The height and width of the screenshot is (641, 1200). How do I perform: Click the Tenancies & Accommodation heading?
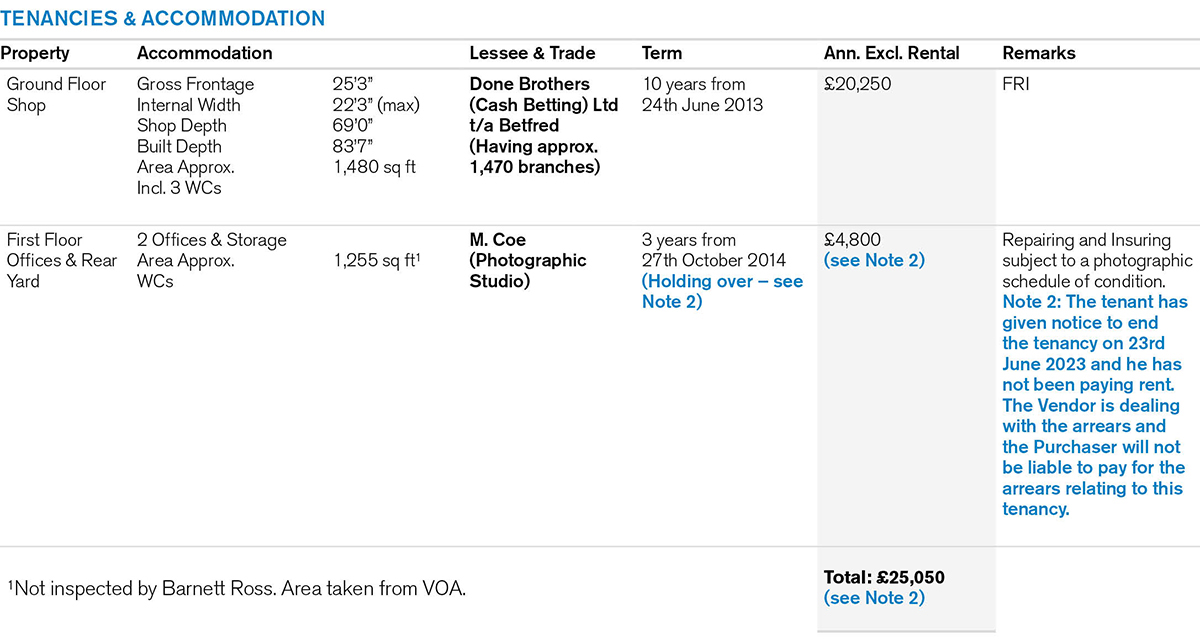pyautogui.click(x=163, y=19)
